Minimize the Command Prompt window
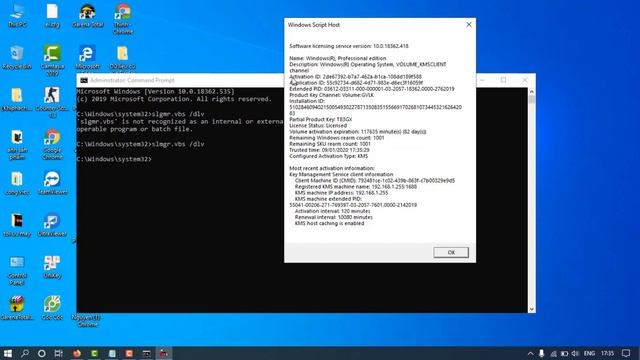 [x=482, y=80]
